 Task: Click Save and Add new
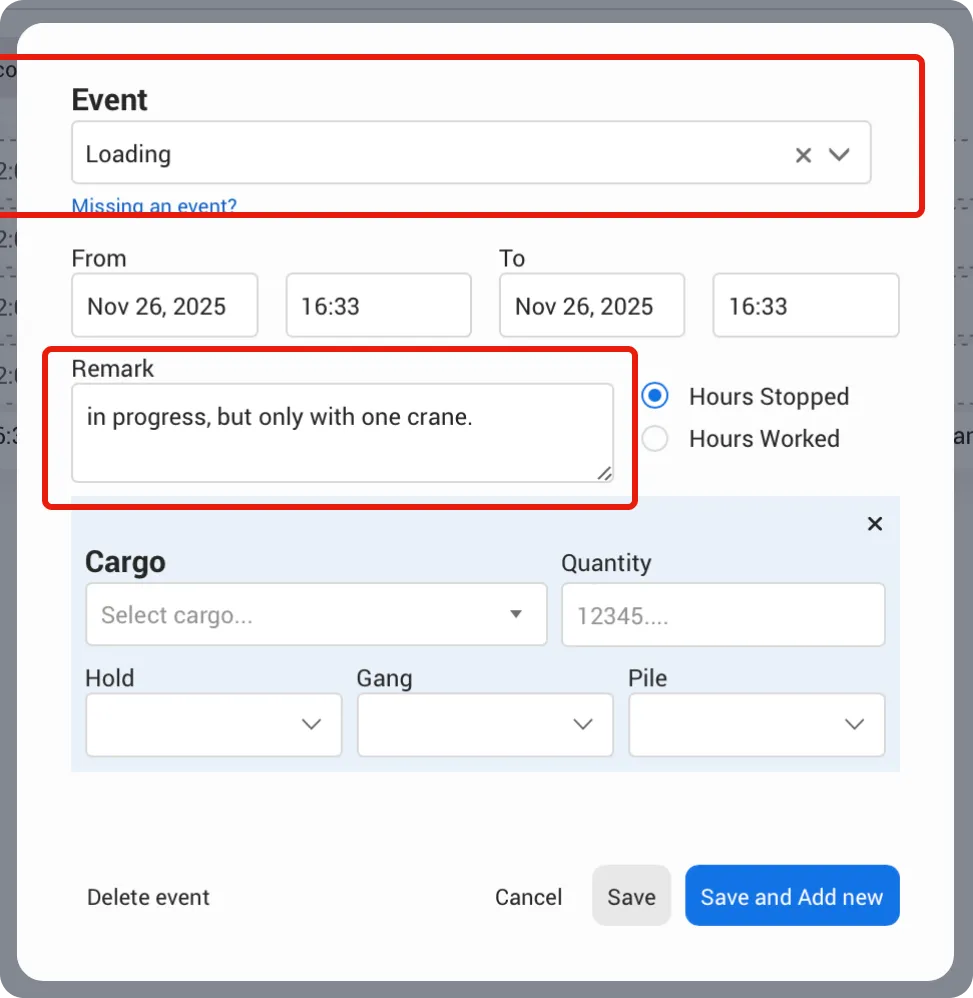(792, 896)
